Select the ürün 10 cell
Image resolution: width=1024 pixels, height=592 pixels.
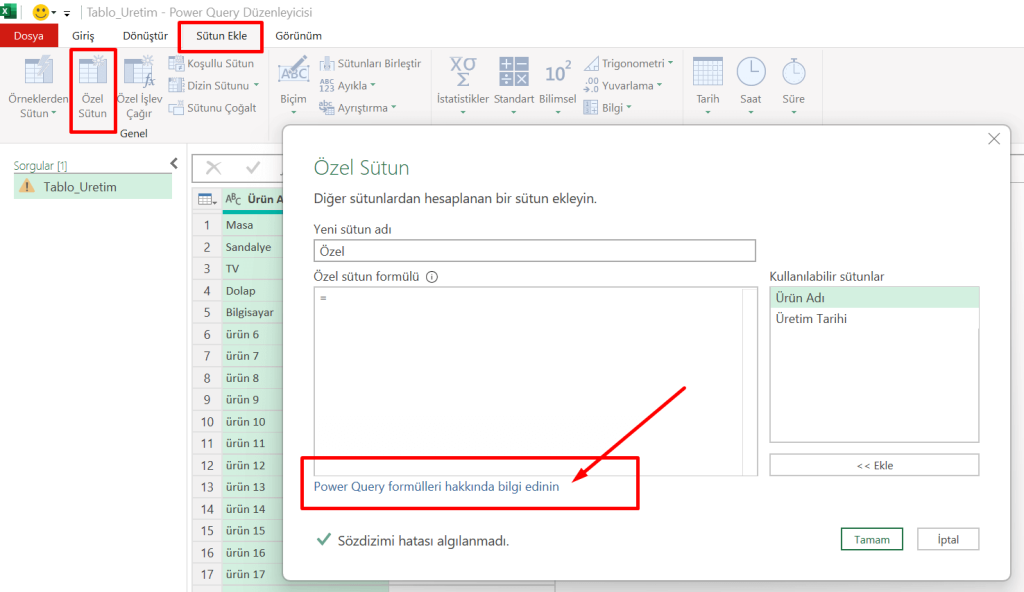click(253, 421)
